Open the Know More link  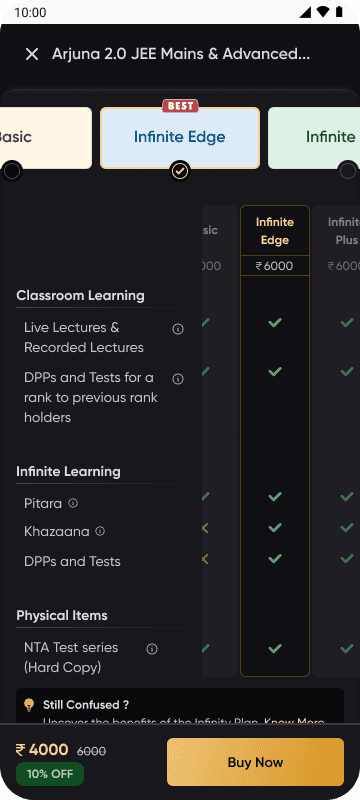(x=294, y=722)
